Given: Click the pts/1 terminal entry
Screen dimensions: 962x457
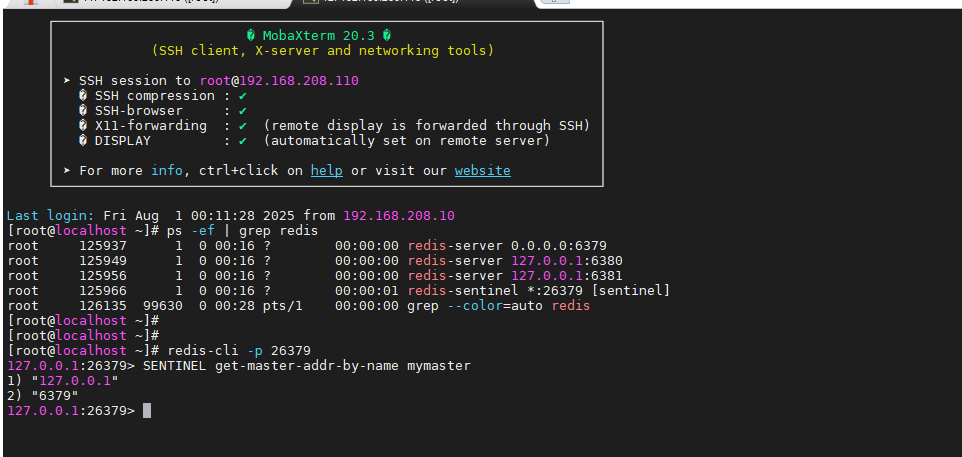Looking at the screenshot, I should click(x=283, y=305).
